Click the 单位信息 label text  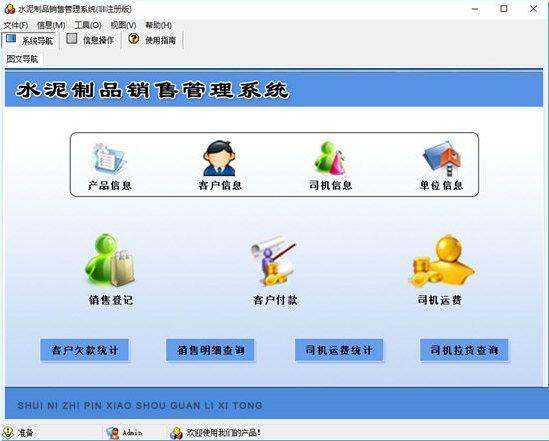click(442, 185)
